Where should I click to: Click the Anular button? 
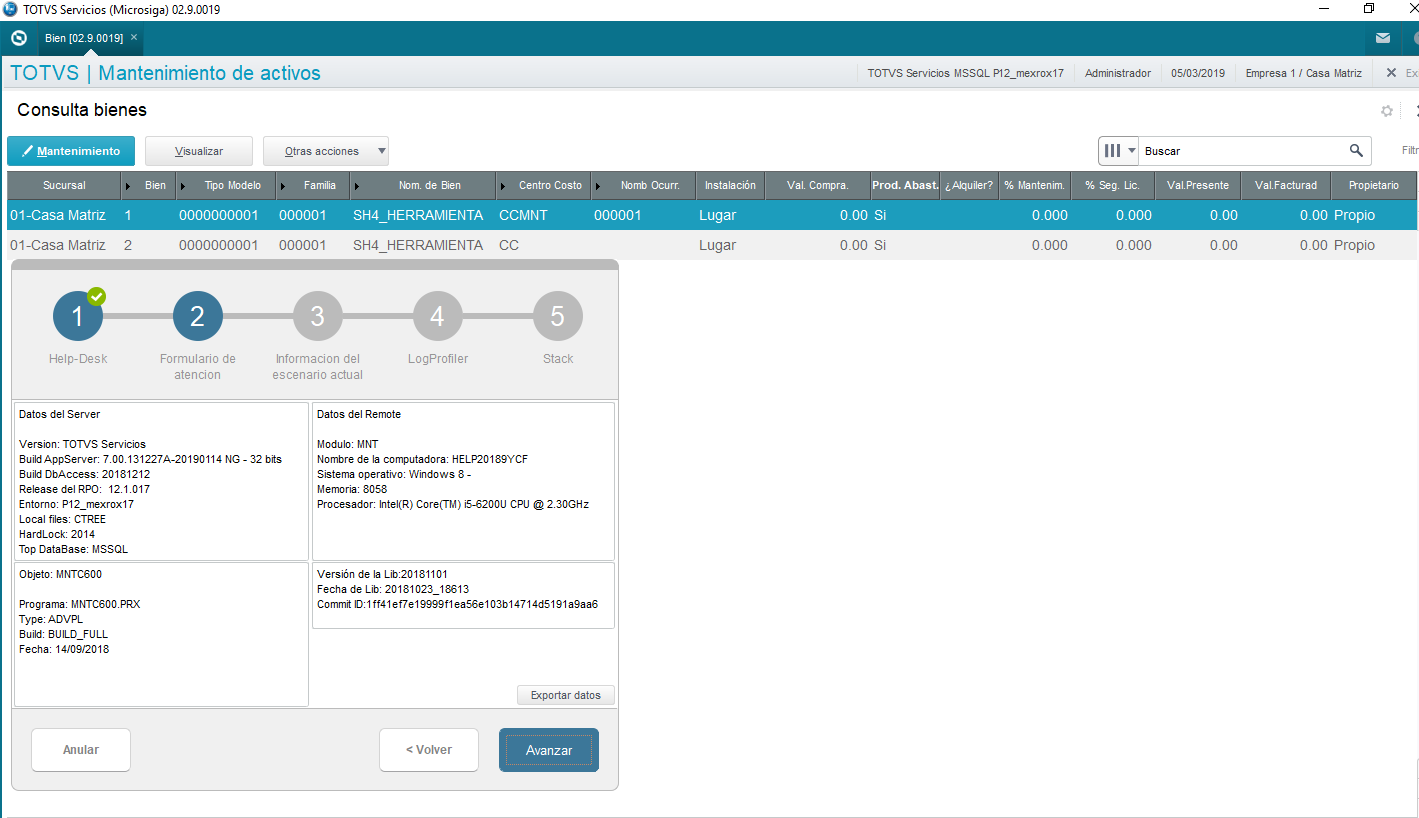[81, 750]
